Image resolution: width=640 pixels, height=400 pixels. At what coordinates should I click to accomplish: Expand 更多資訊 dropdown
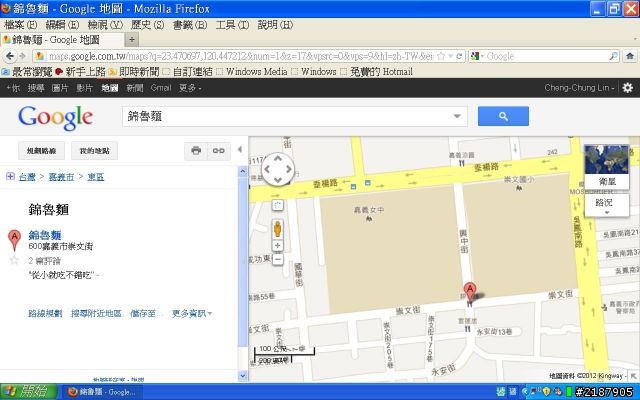(x=192, y=313)
